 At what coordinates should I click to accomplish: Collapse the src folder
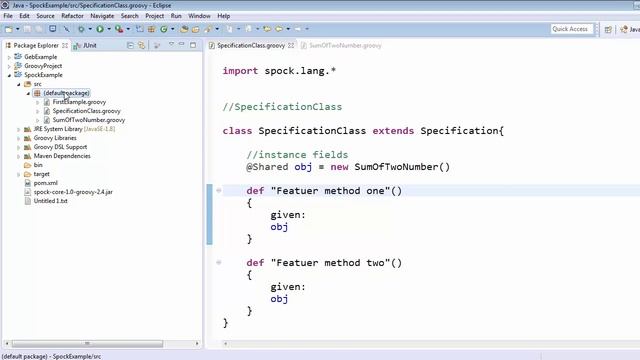18,84
